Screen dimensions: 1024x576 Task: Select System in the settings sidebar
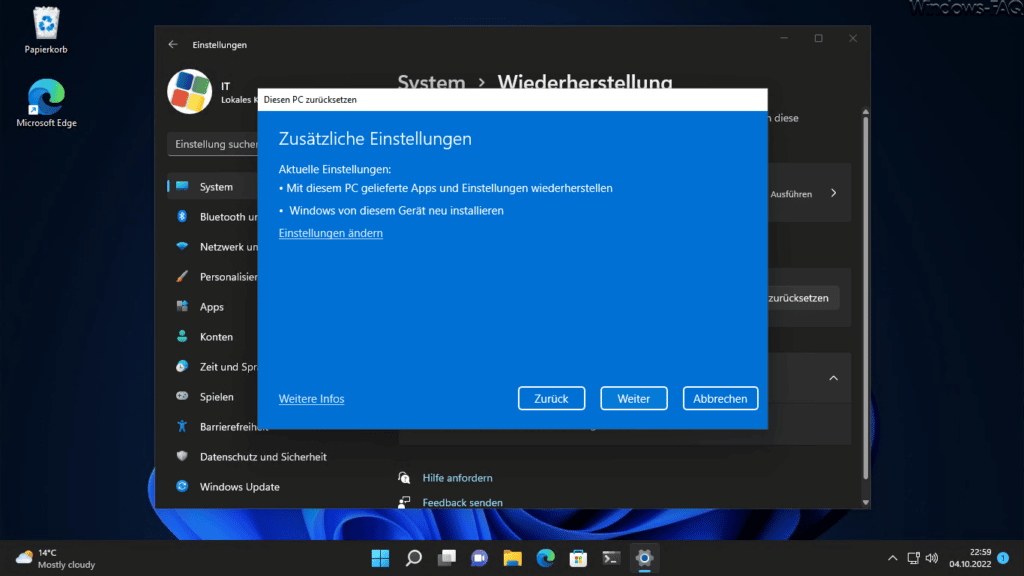coord(214,187)
